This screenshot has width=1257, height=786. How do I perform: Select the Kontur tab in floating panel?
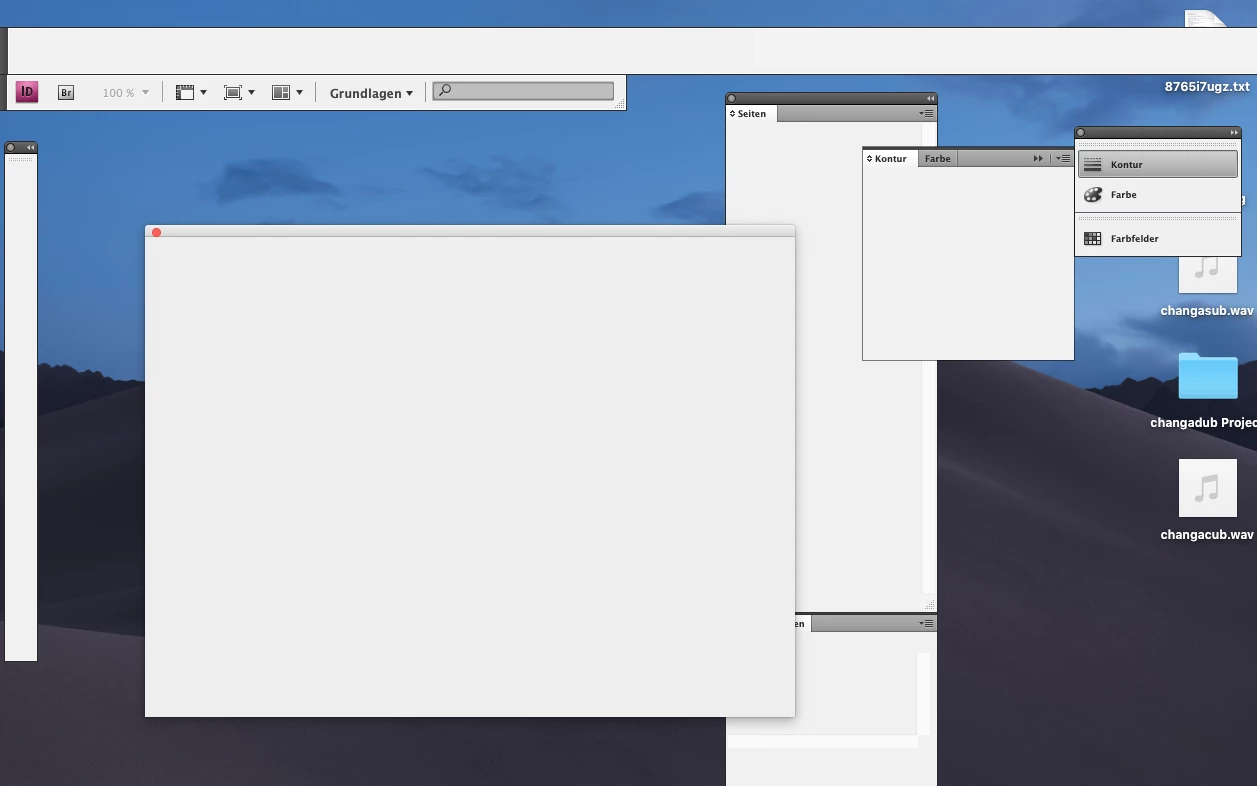(889, 158)
